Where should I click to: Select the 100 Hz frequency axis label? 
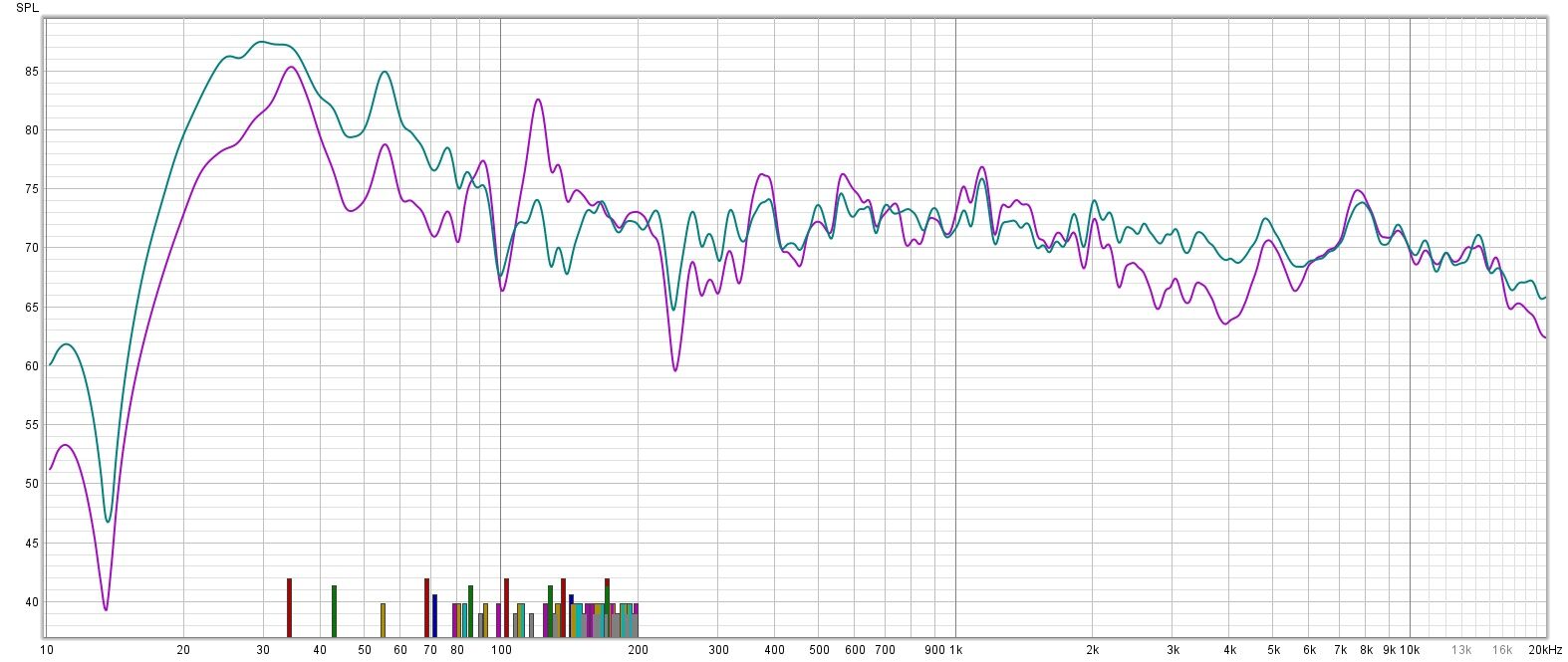click(x=501, y=650)
